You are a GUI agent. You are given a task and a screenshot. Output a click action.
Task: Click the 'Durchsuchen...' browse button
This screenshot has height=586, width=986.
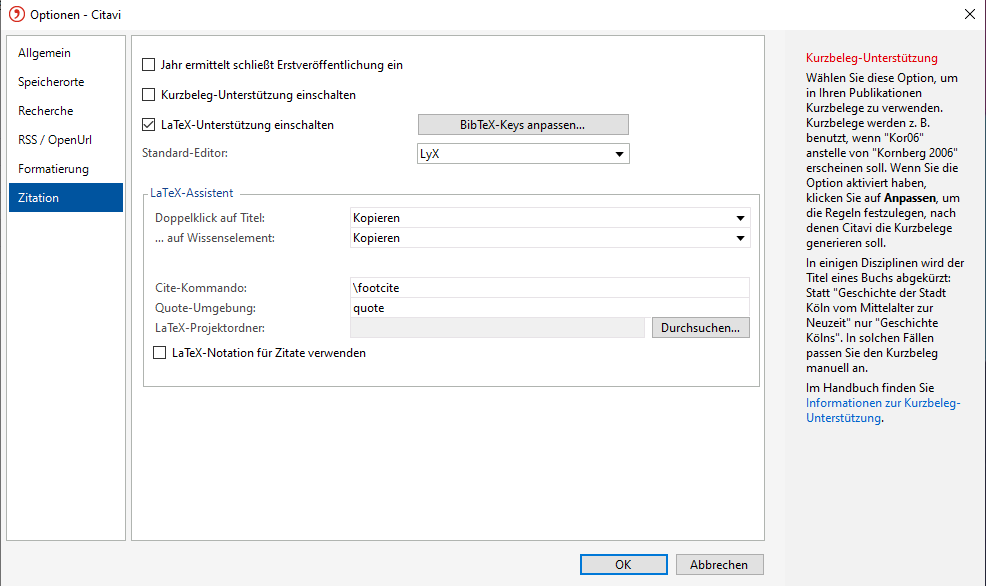tap(701, 328)
